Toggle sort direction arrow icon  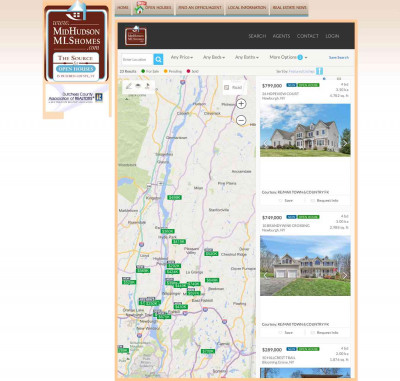319,71
